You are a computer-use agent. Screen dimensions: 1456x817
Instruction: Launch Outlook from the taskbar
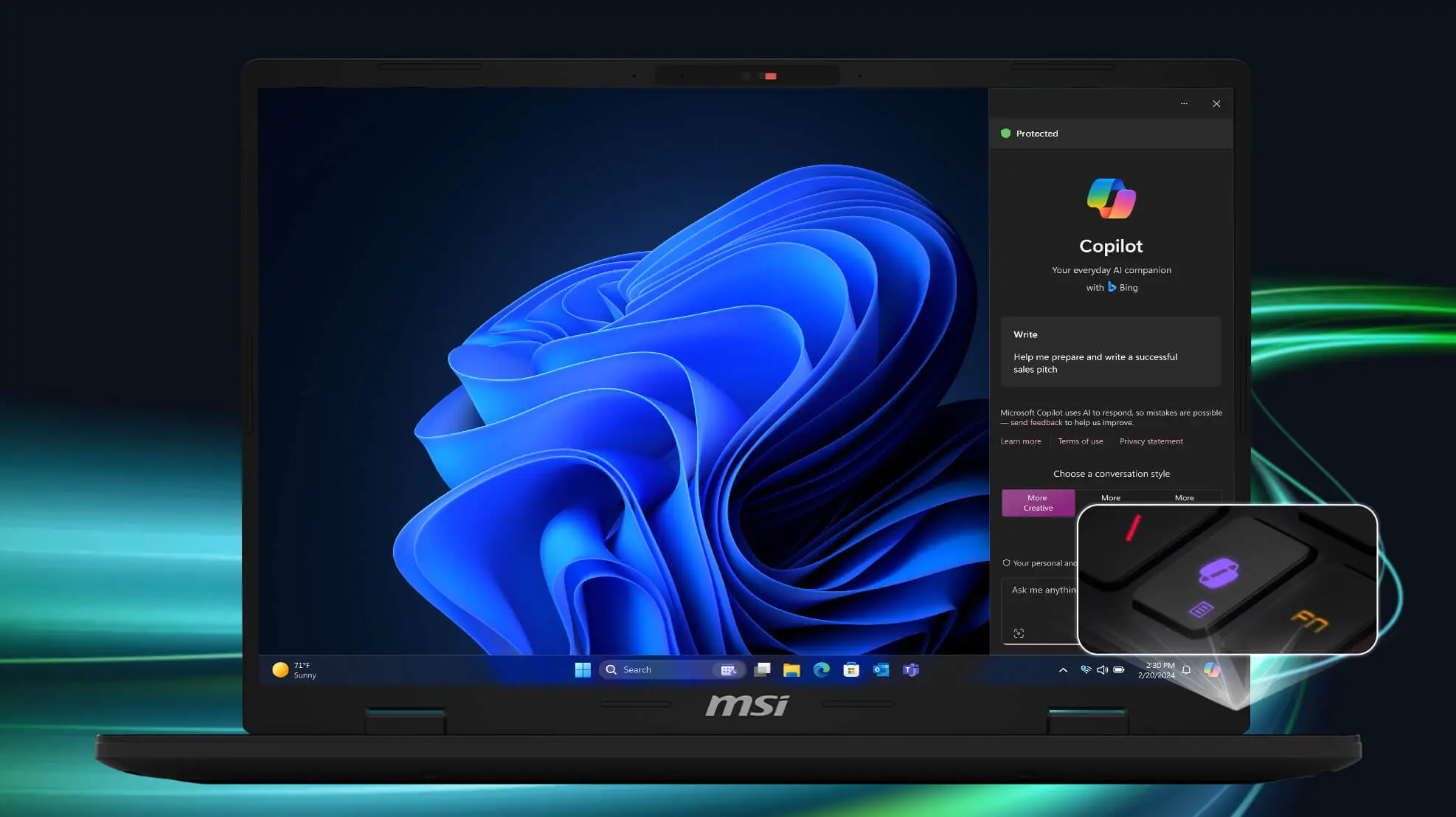point(881,669)
